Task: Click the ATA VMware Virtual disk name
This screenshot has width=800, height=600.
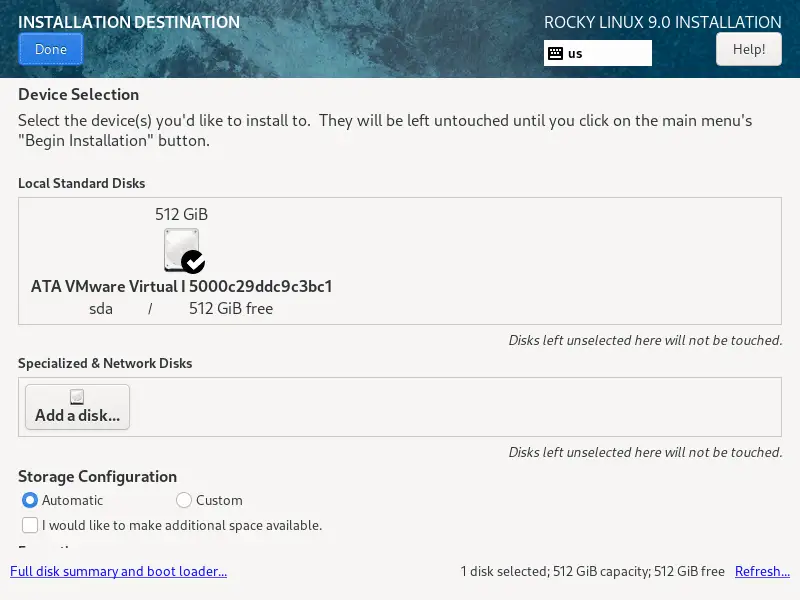Action: (x=181, y=286)
